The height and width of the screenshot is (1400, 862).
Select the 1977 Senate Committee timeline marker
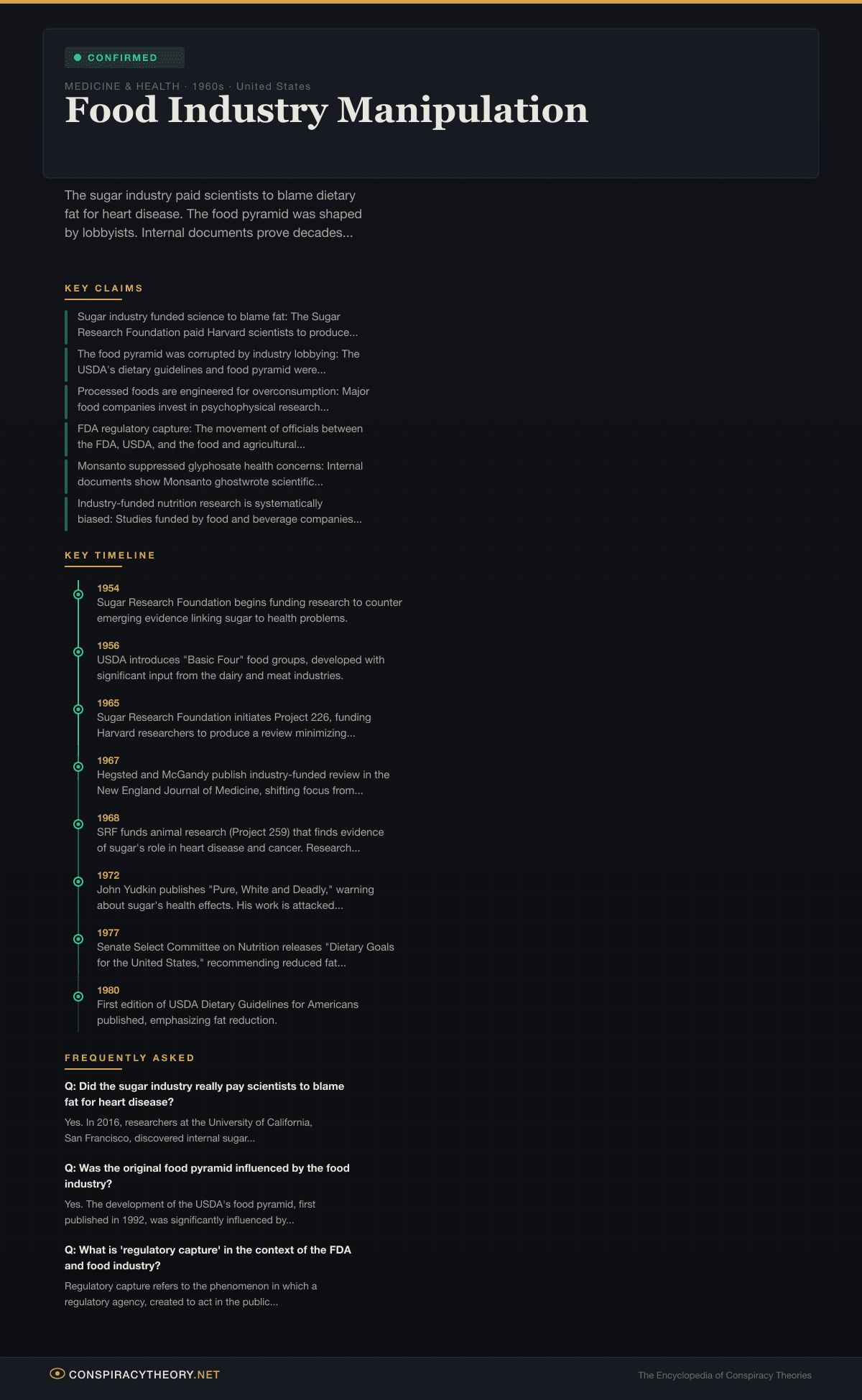(x=78, y=939)
